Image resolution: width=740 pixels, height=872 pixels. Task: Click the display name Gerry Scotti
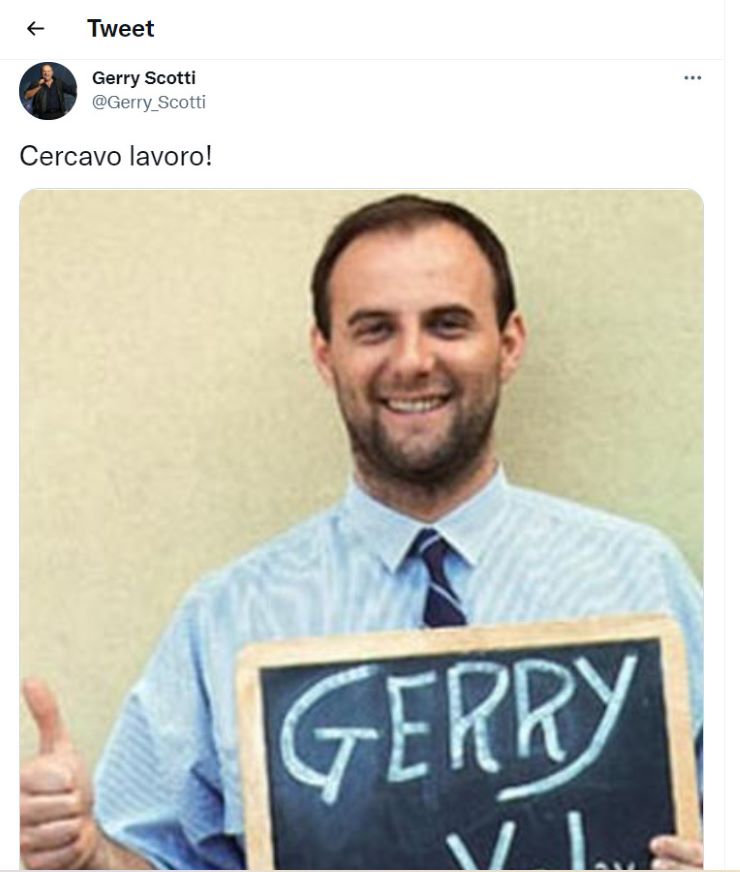tap(143, 78)
